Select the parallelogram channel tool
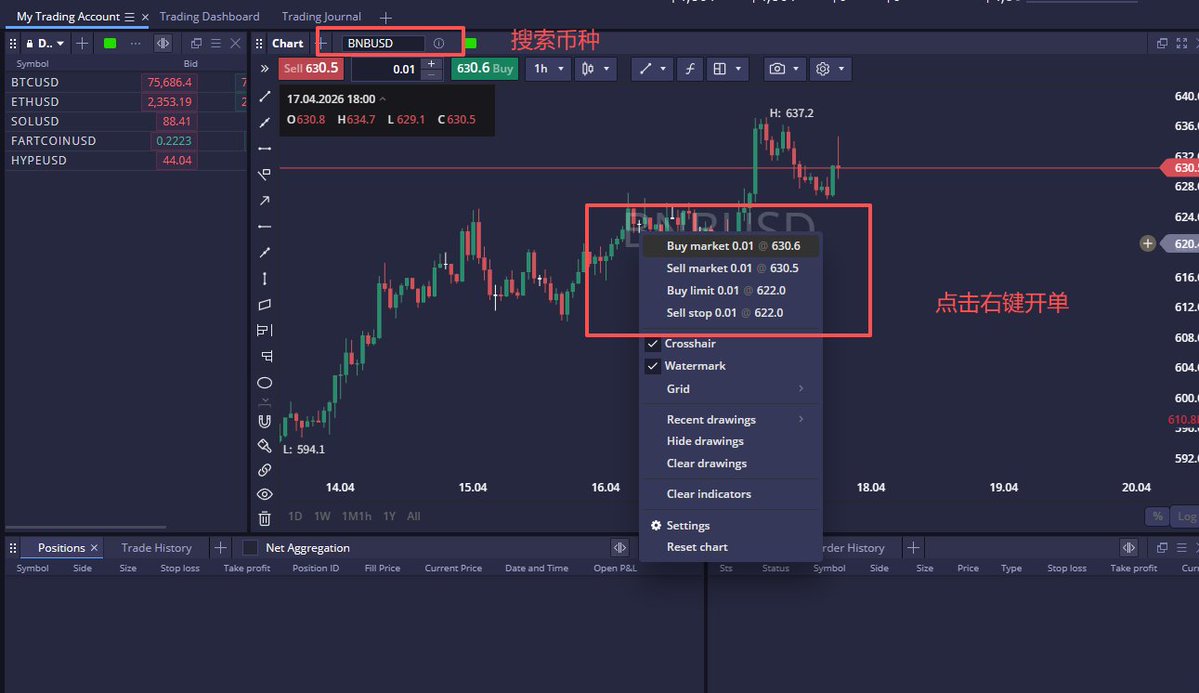This screenshot has height=693, width=1199. [x=265, y=304]
